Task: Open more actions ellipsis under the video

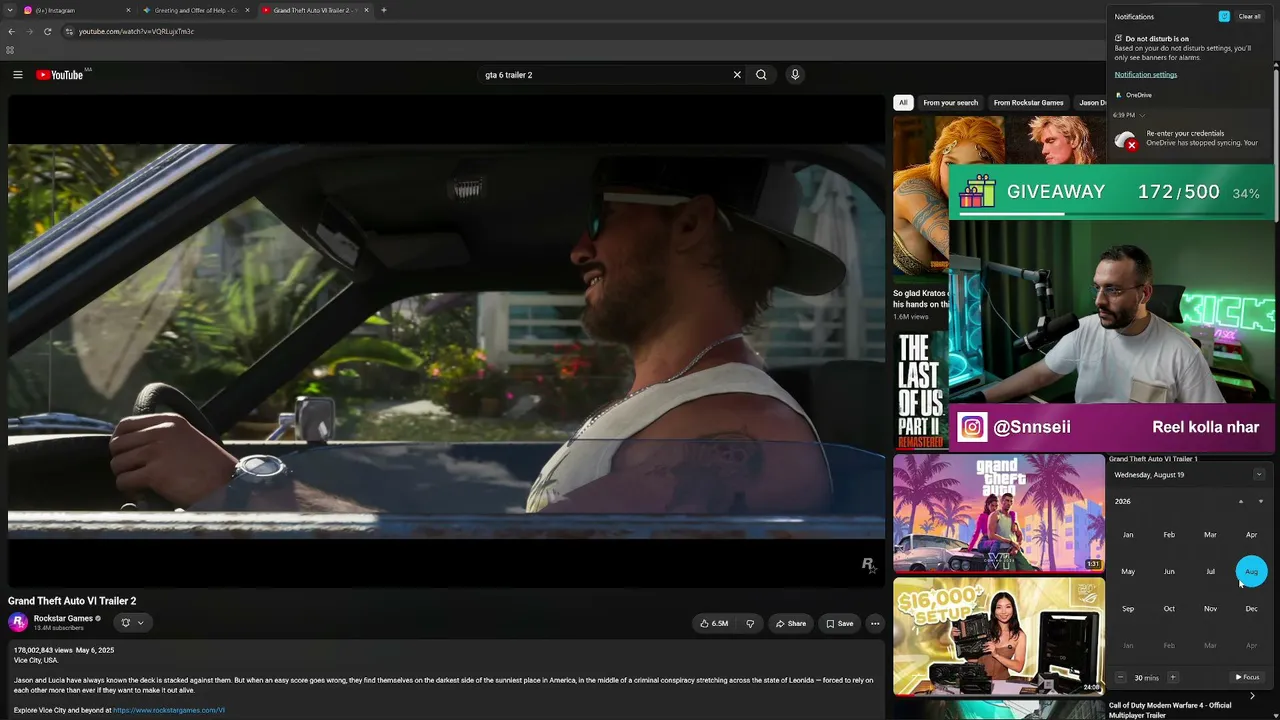Action: 875,624
